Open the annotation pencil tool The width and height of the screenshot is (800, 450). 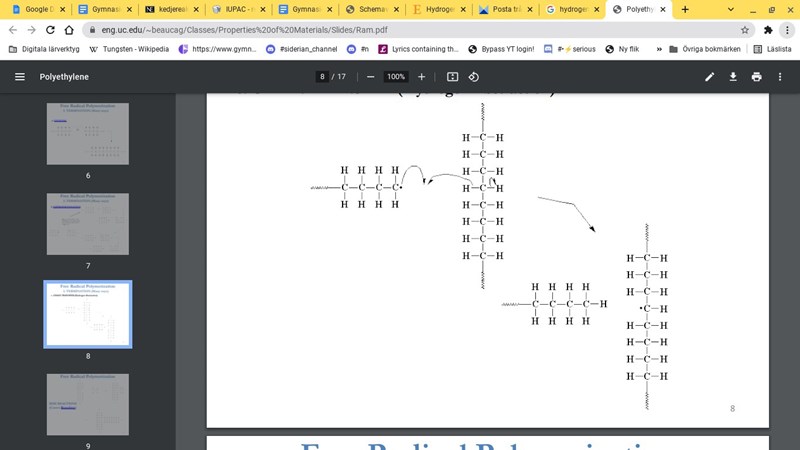(710, 77)
